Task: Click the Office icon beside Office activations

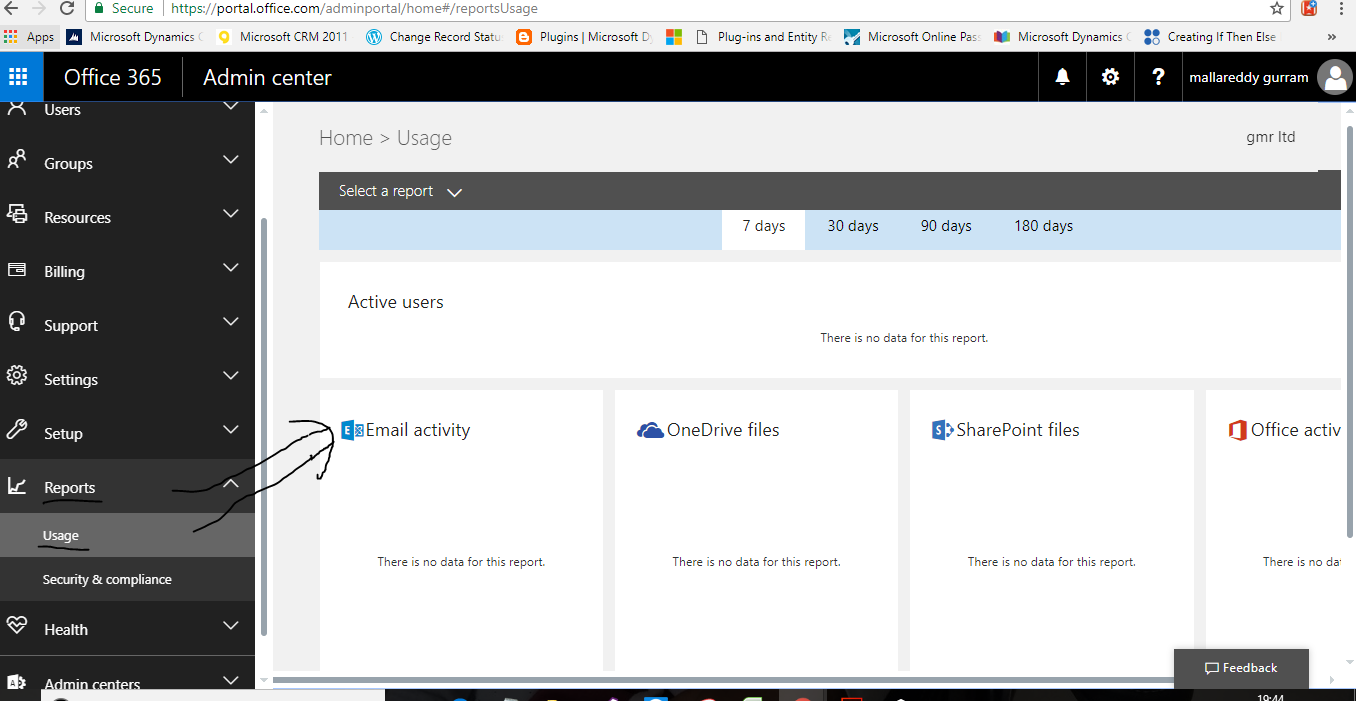Action: point(1238,430)
